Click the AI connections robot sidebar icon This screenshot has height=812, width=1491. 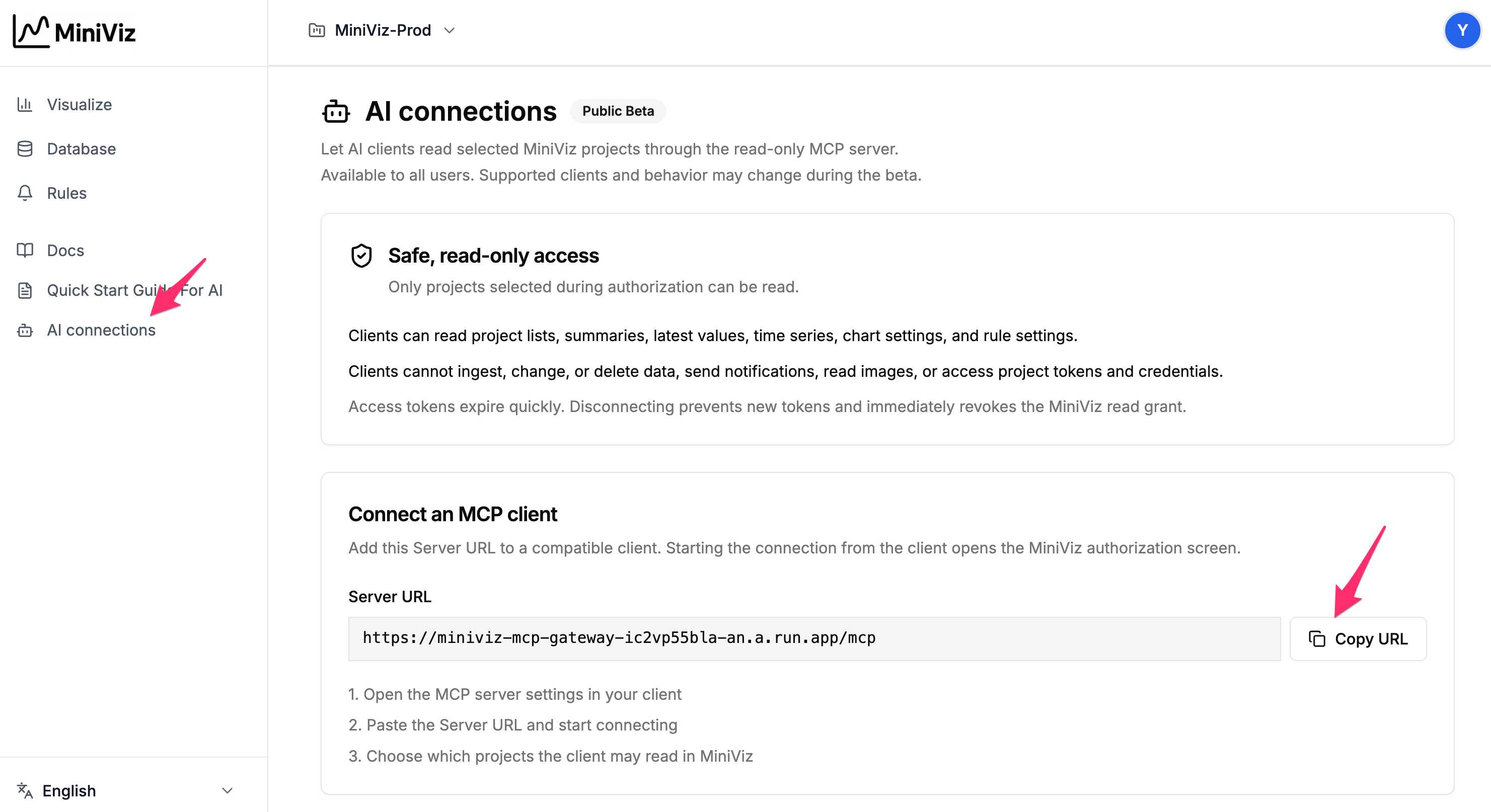pos(25,330)
